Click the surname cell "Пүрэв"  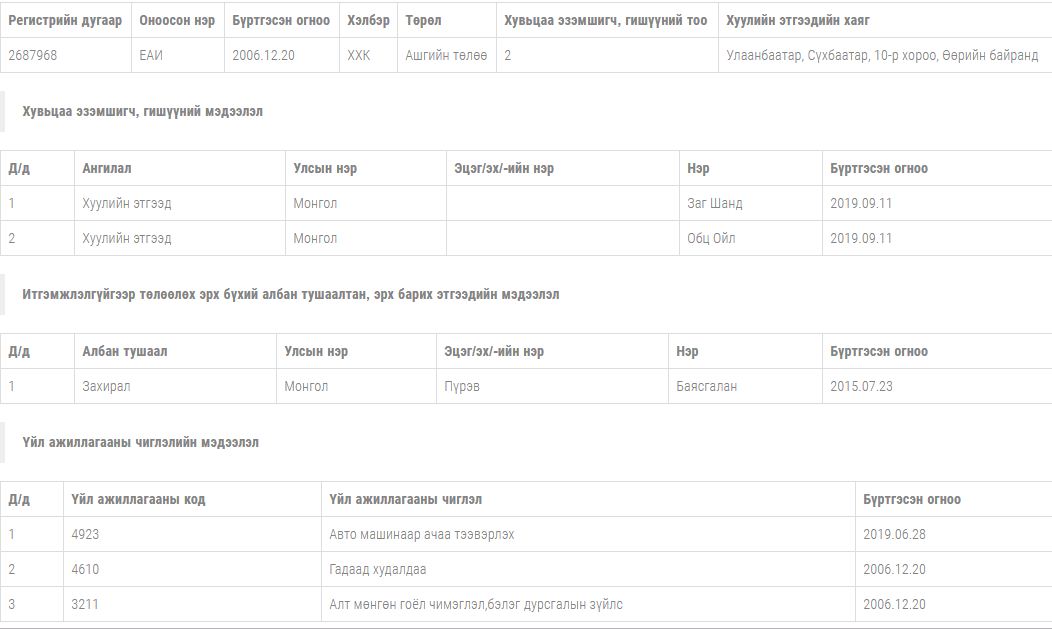(x=462, y=386)
